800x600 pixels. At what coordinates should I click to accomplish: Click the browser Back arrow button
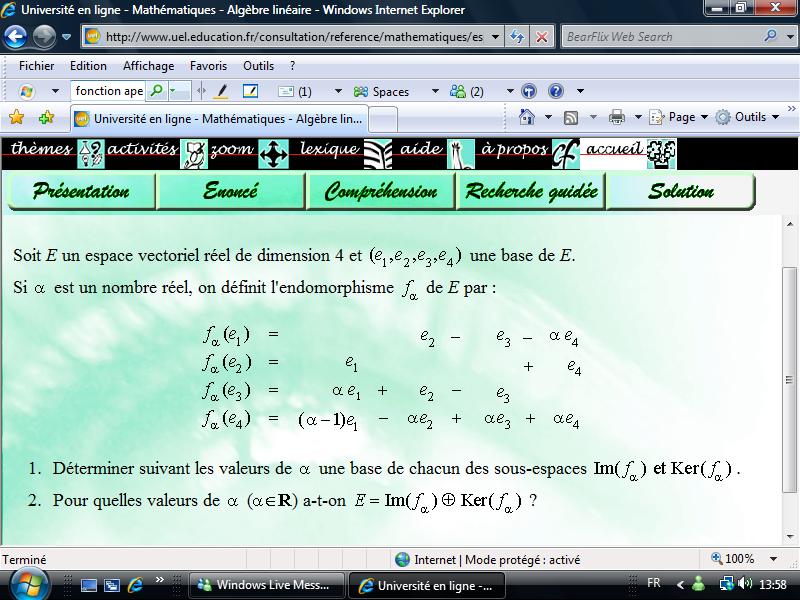coord(15,37)
